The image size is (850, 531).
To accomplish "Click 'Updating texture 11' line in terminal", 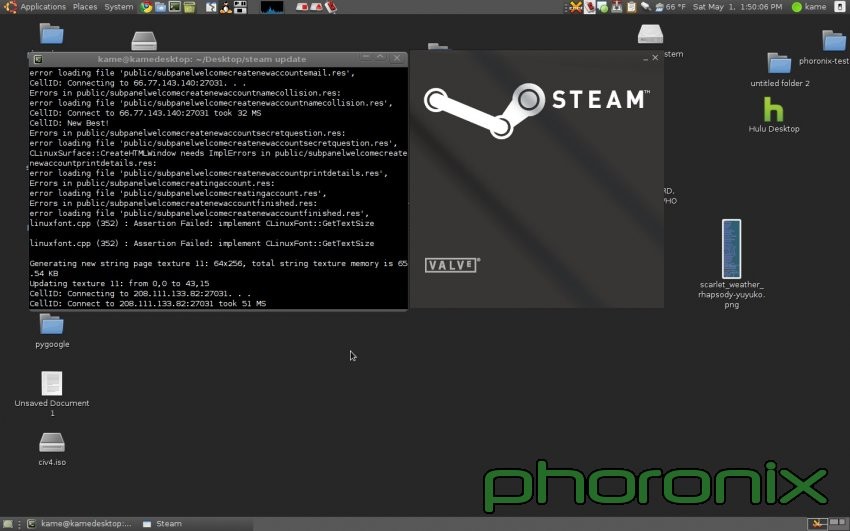I will (119, 283).
